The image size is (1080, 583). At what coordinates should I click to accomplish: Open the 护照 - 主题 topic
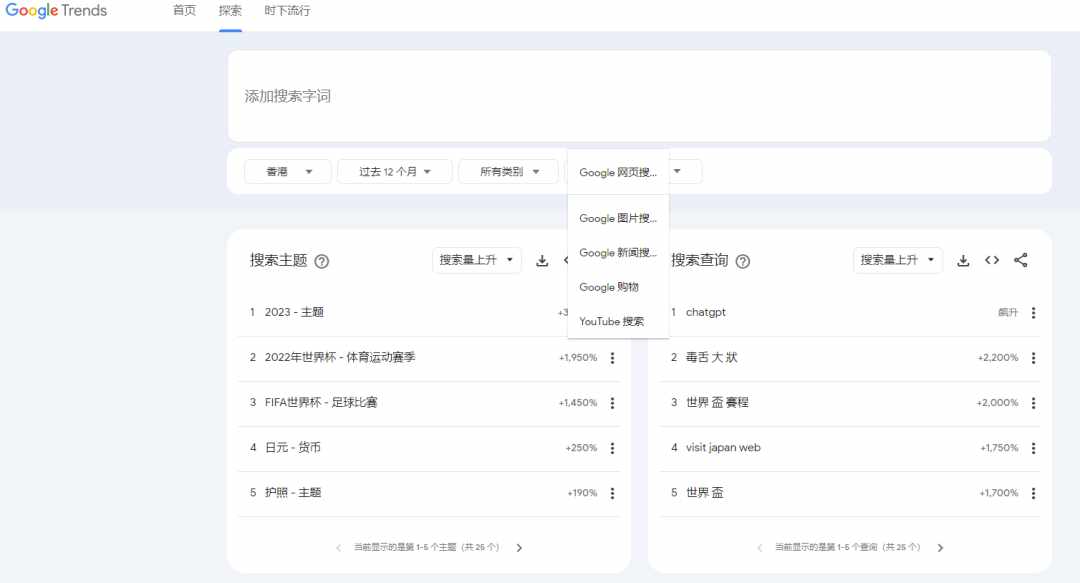point(293,493)
